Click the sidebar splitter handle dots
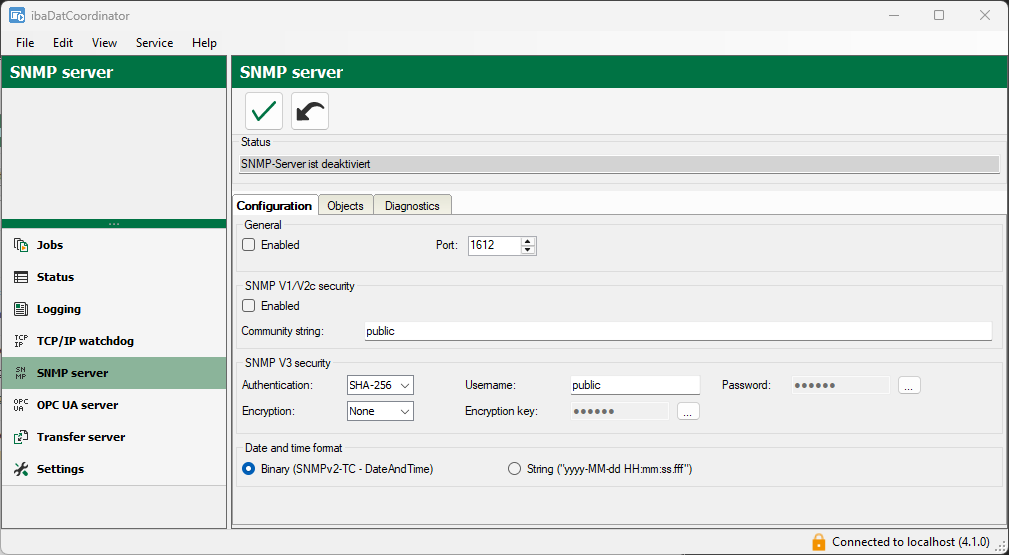Viewport: 1009px width, 555px height. (x=114, y=223)
